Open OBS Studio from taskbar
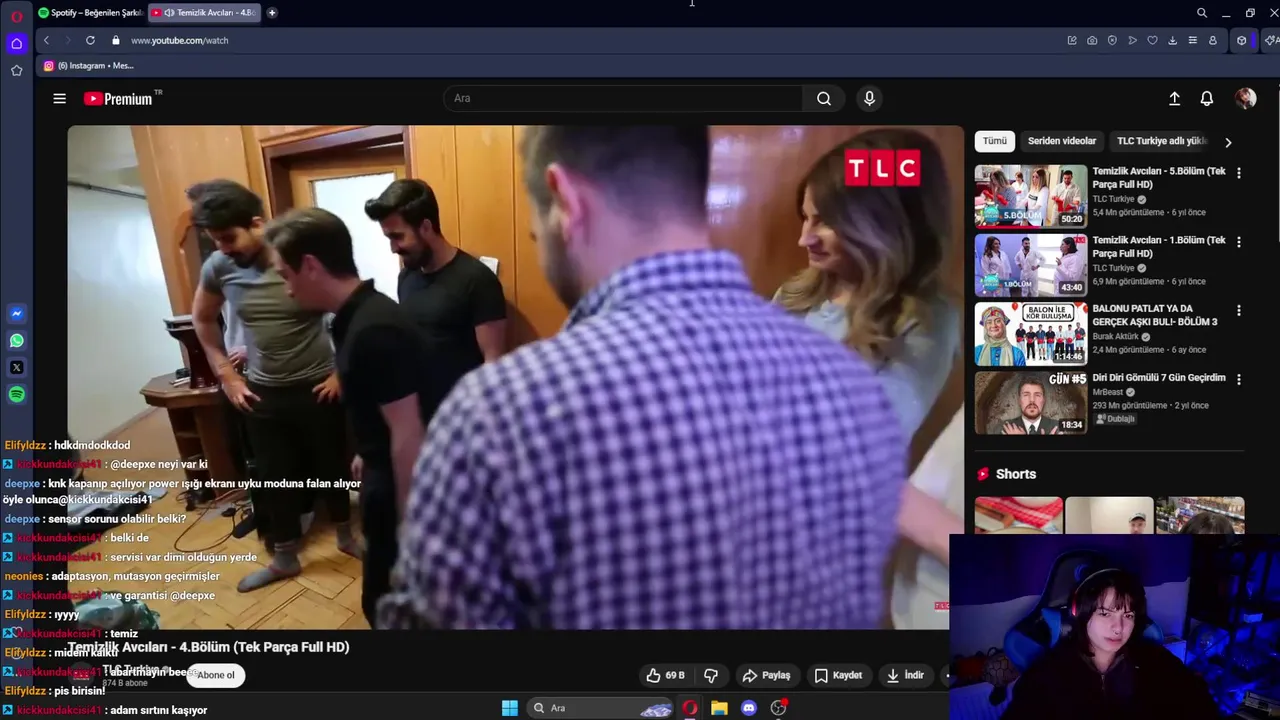Viewport: 1280px width, 720px height. click(778, 708)
